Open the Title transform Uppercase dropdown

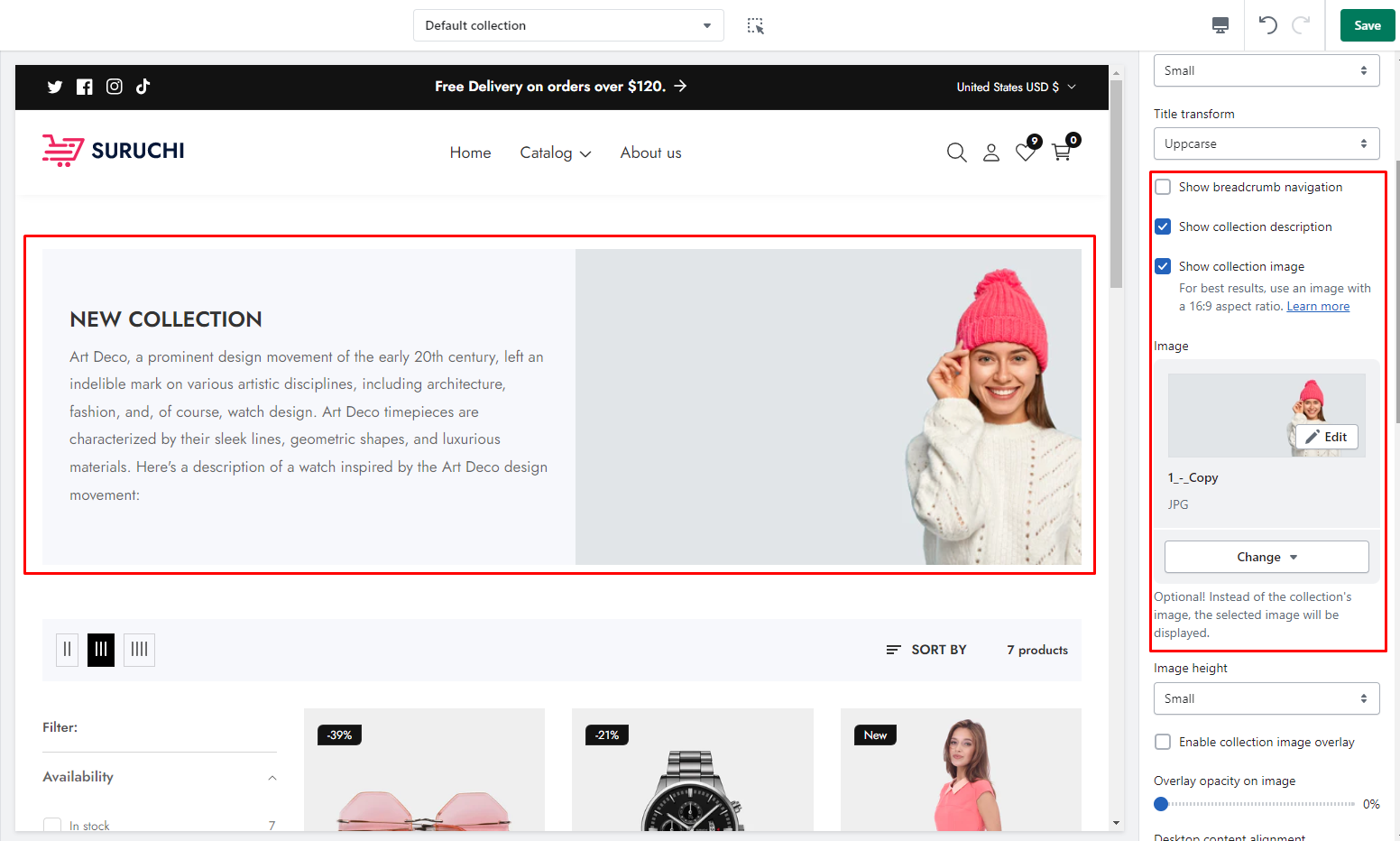[1266, 143]
